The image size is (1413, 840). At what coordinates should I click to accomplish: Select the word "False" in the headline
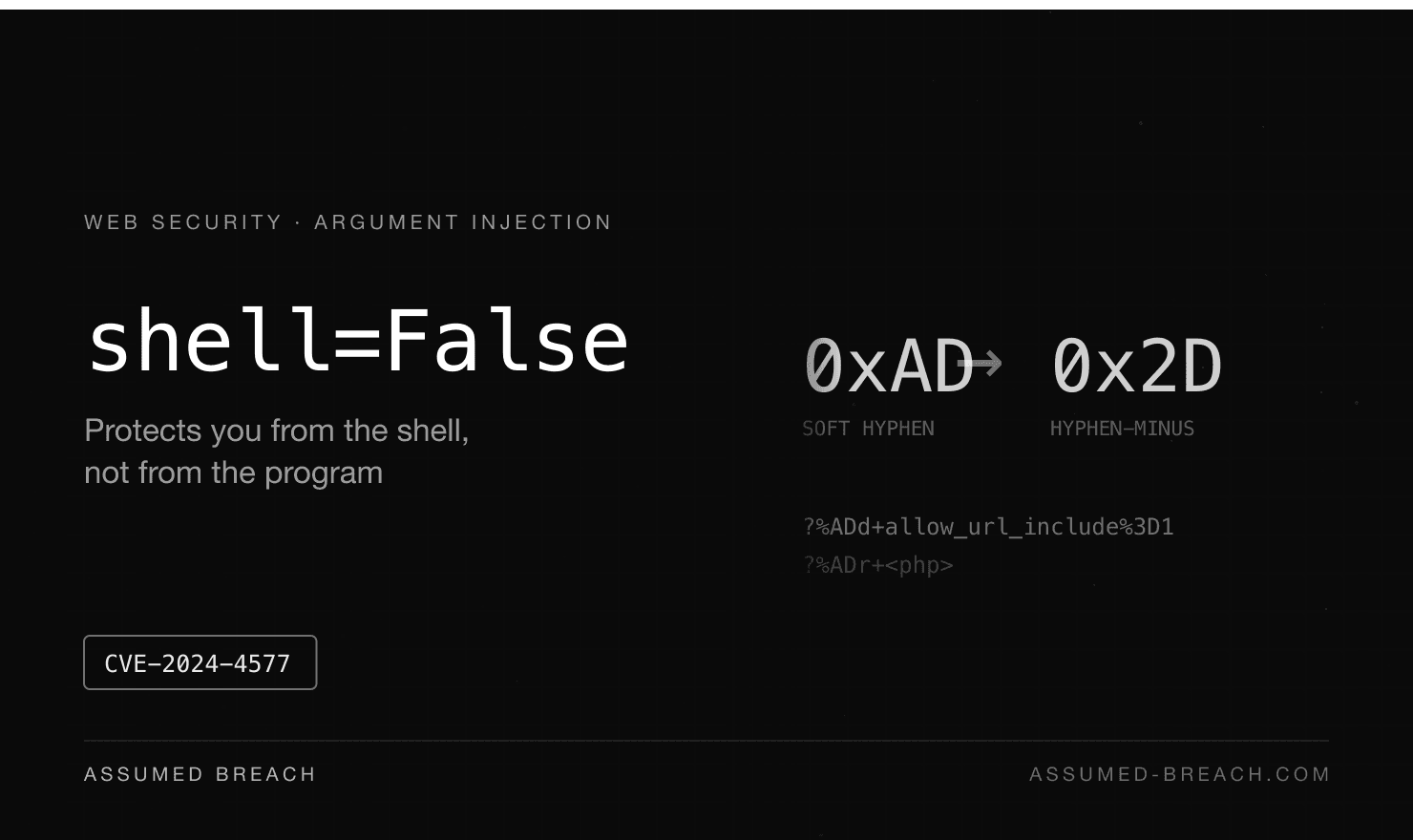[x=507, y=340]
